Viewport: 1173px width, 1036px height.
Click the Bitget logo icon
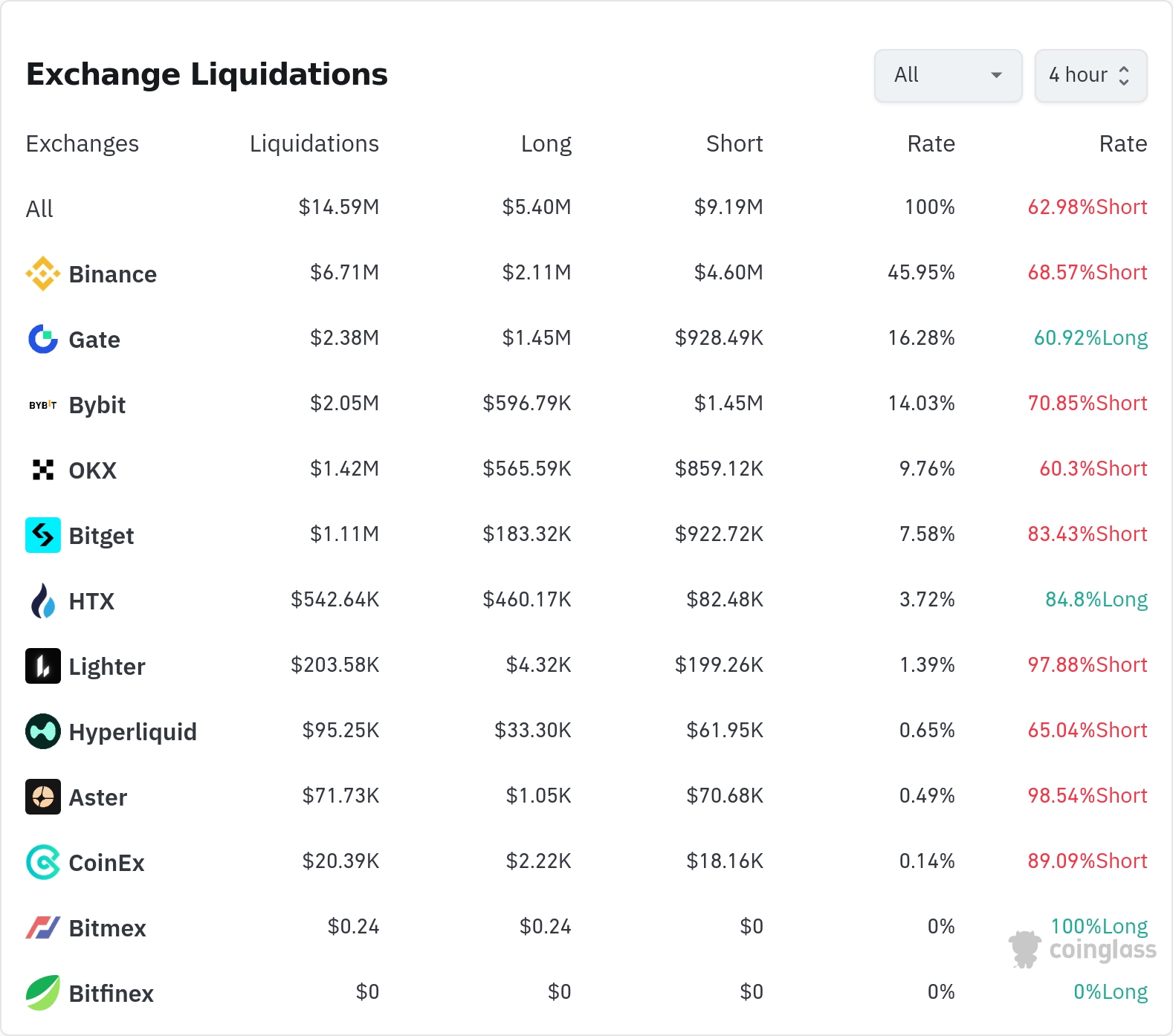pos(43,535)
